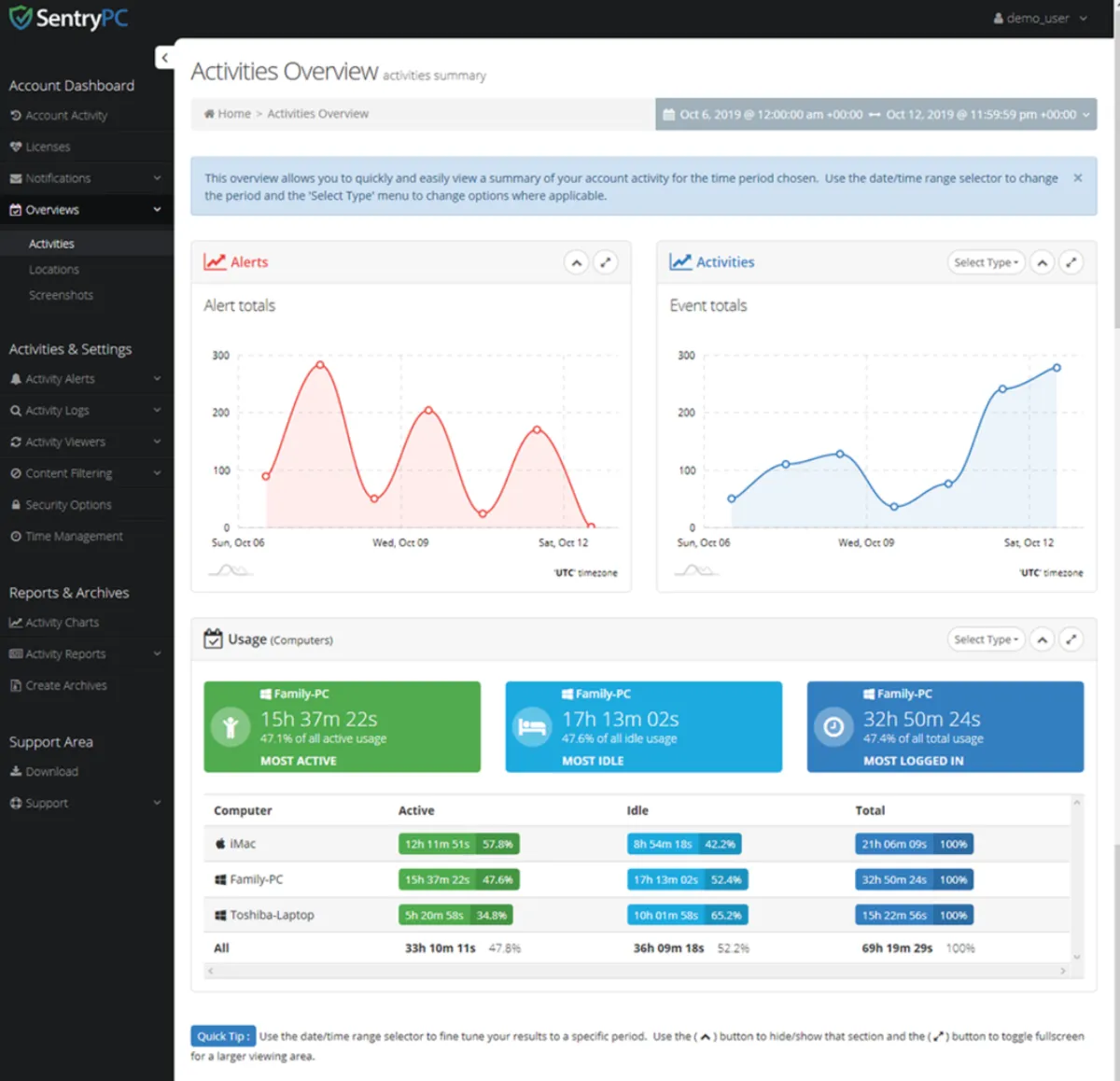The width and height of the screenshot is (1120, 1081).
Task: Click the horizontal scrollbar under usage table
Action: [637, 971]
